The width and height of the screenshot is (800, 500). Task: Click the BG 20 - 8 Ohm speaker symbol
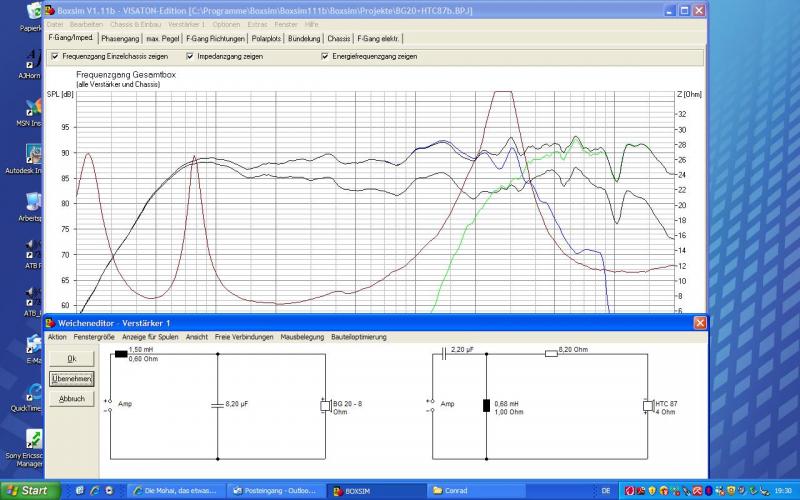tap(326, 406)
